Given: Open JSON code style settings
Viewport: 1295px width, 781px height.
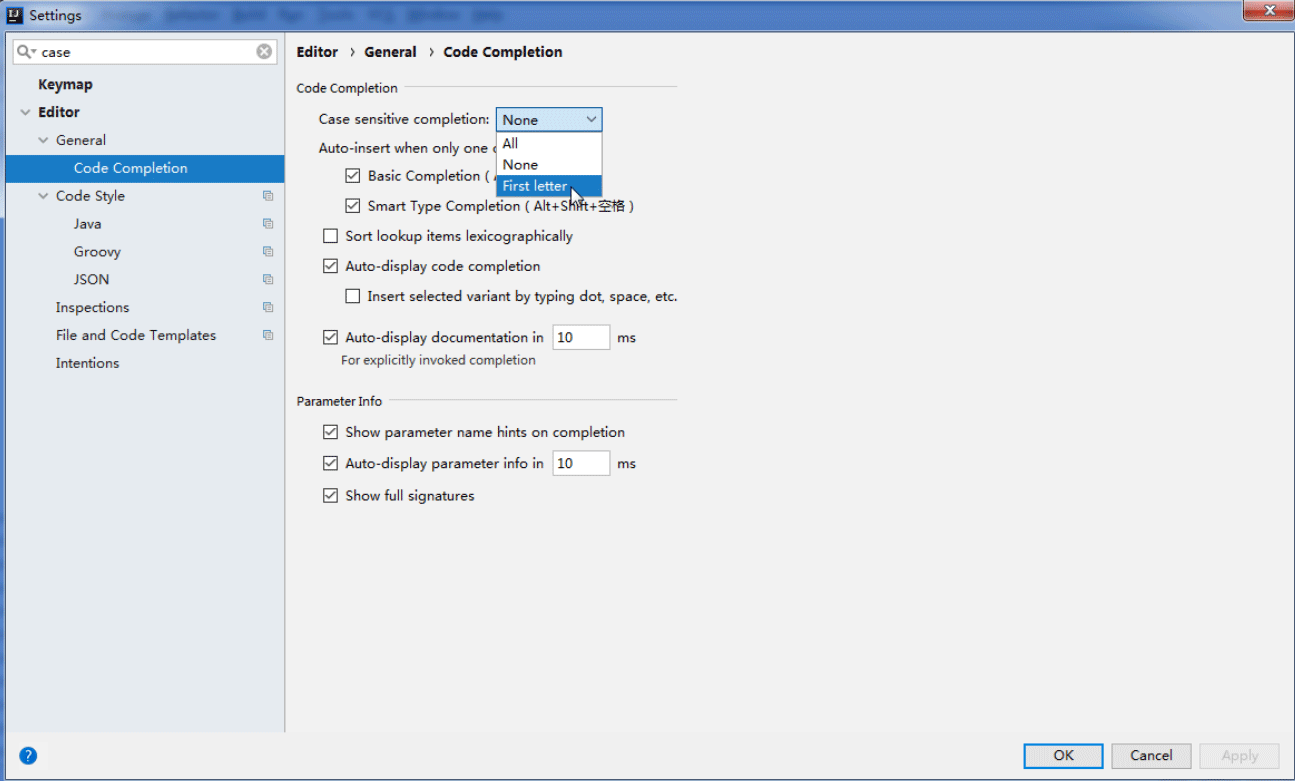Looking at the screenshot, I should [91, 280].
